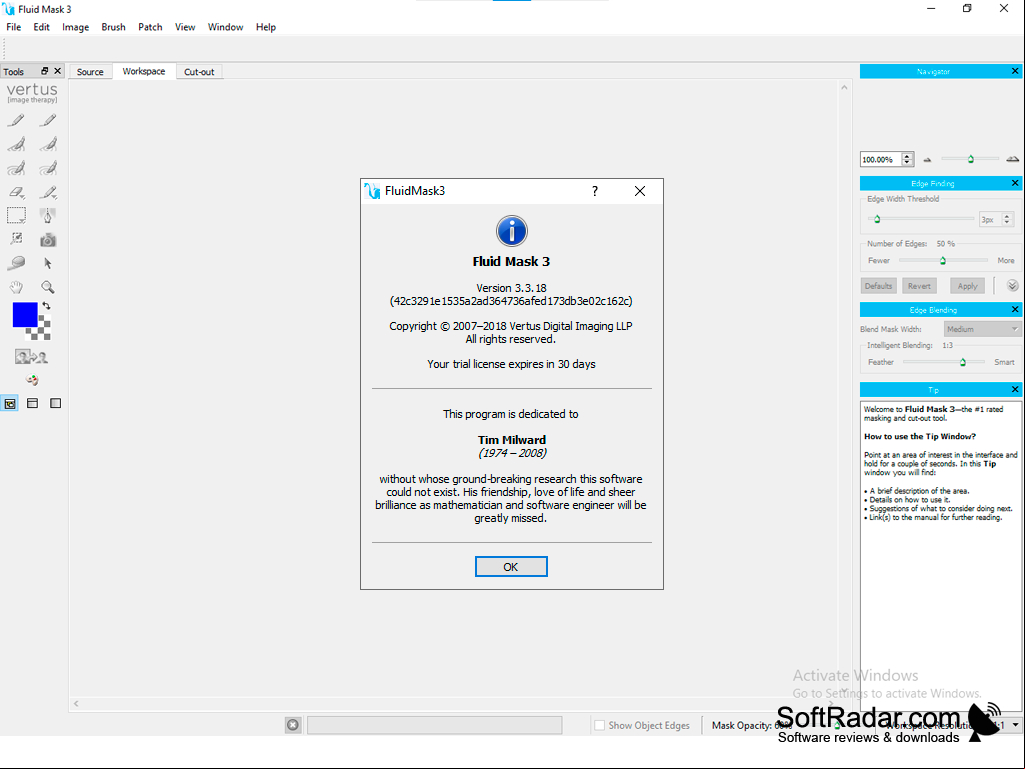Image resolution: width=1025 pixels, height=769 pixels.
Task: Open the Blend Mask Width Medium dropdown
Action: point(982,329)
